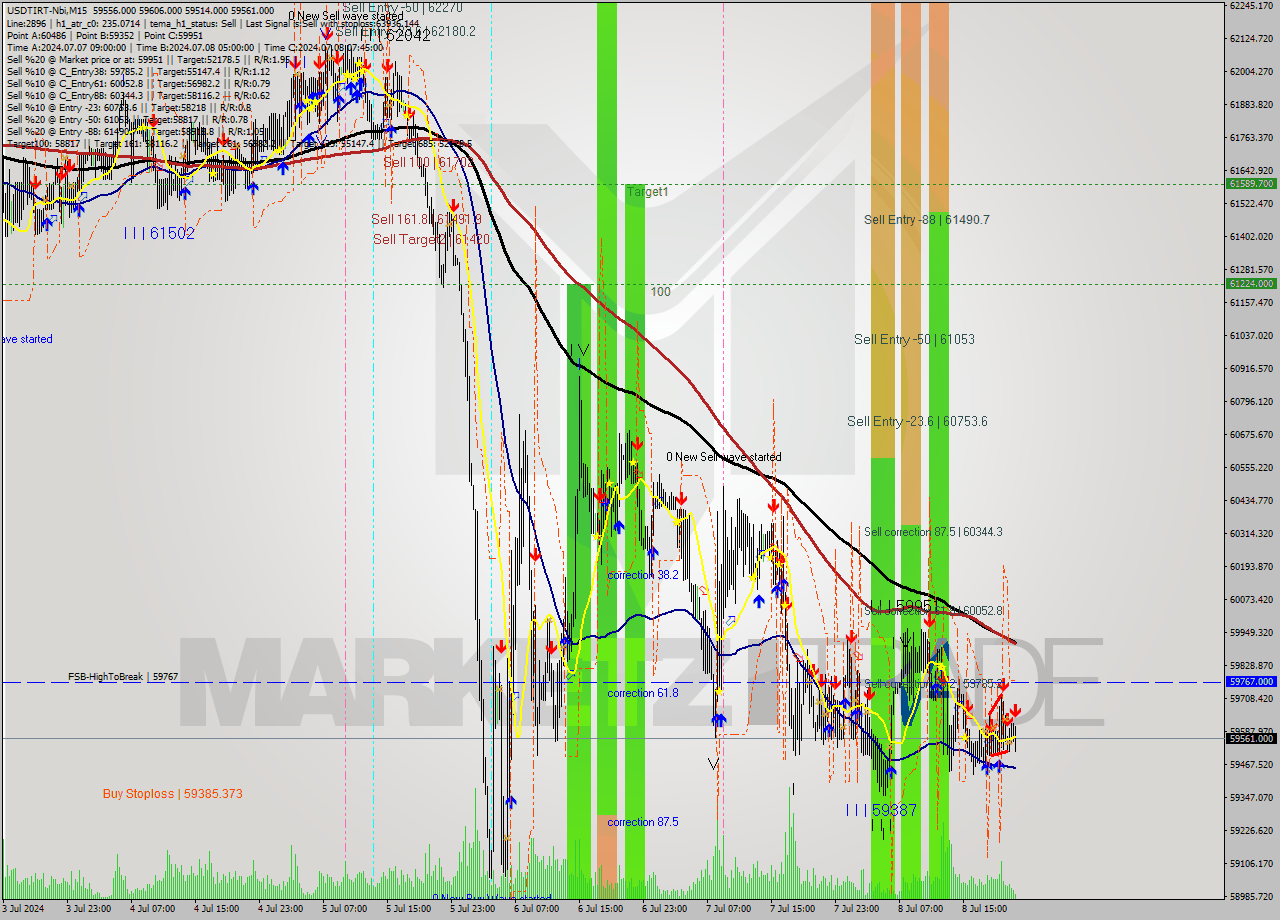Image resolution: width=1280 pixels, height=920 pixels.
Task: Click the 'correction 38.2' label
Action: (x=643, y=575)
